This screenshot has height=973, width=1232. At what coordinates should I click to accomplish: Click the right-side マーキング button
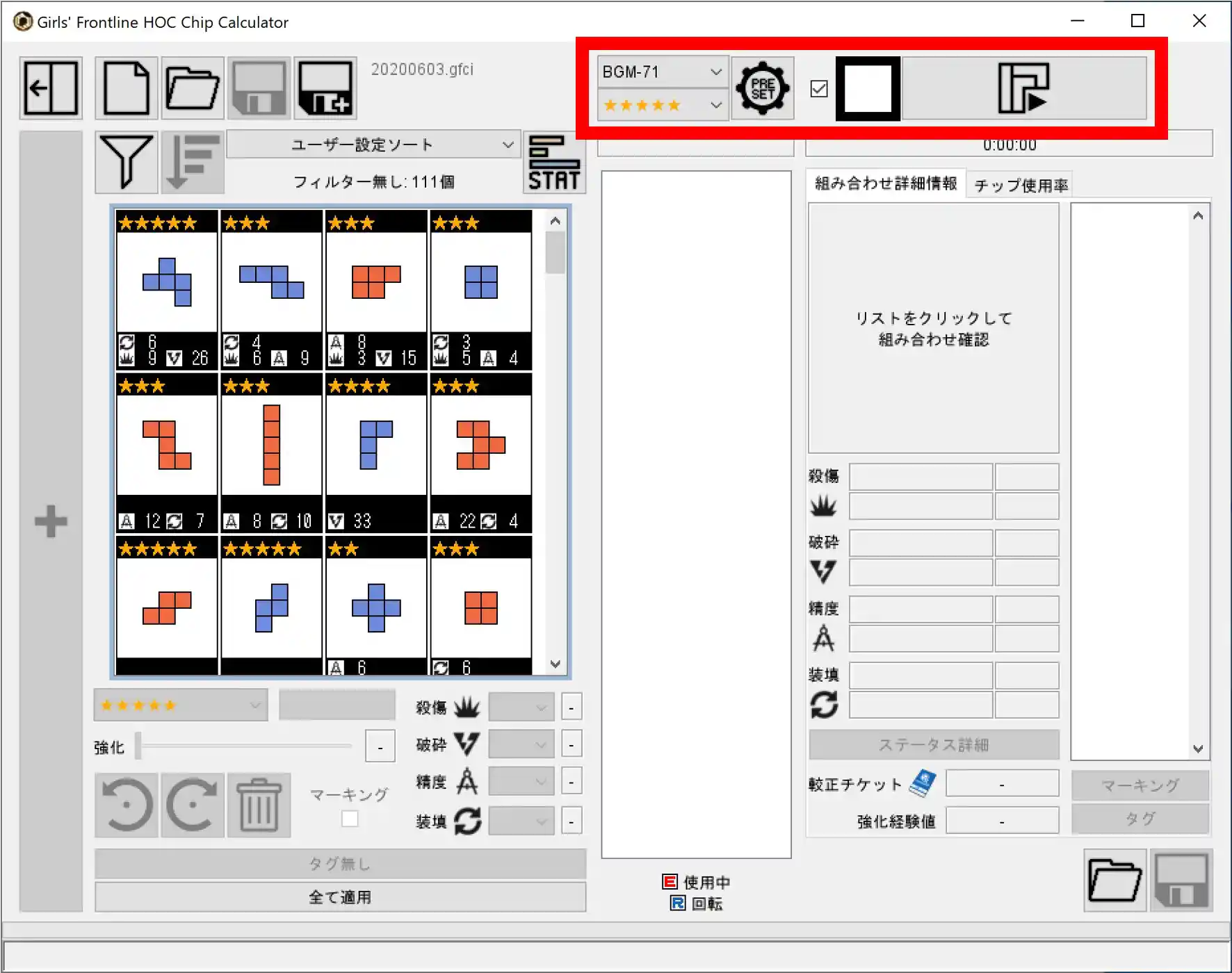click(x=1140, y=785)
